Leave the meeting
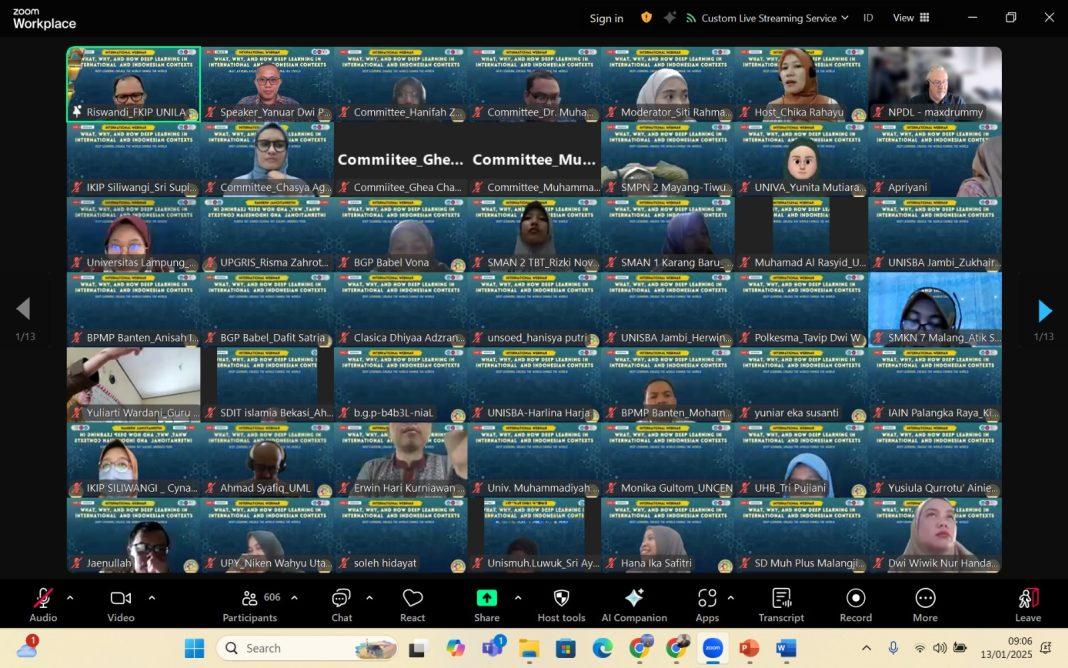Screen dimensions: 1068x668 click(x=1028, y=604)
